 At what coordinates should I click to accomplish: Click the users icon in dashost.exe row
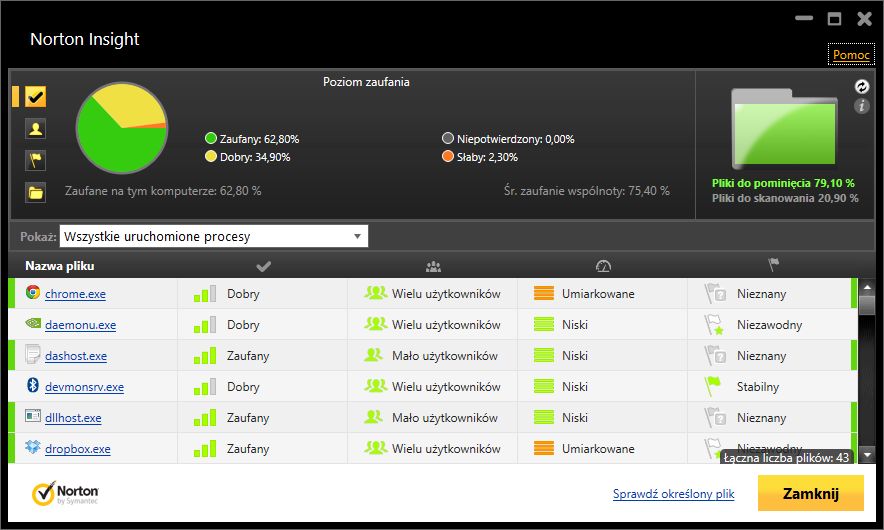pyautogui.click(x=373, y=355)
